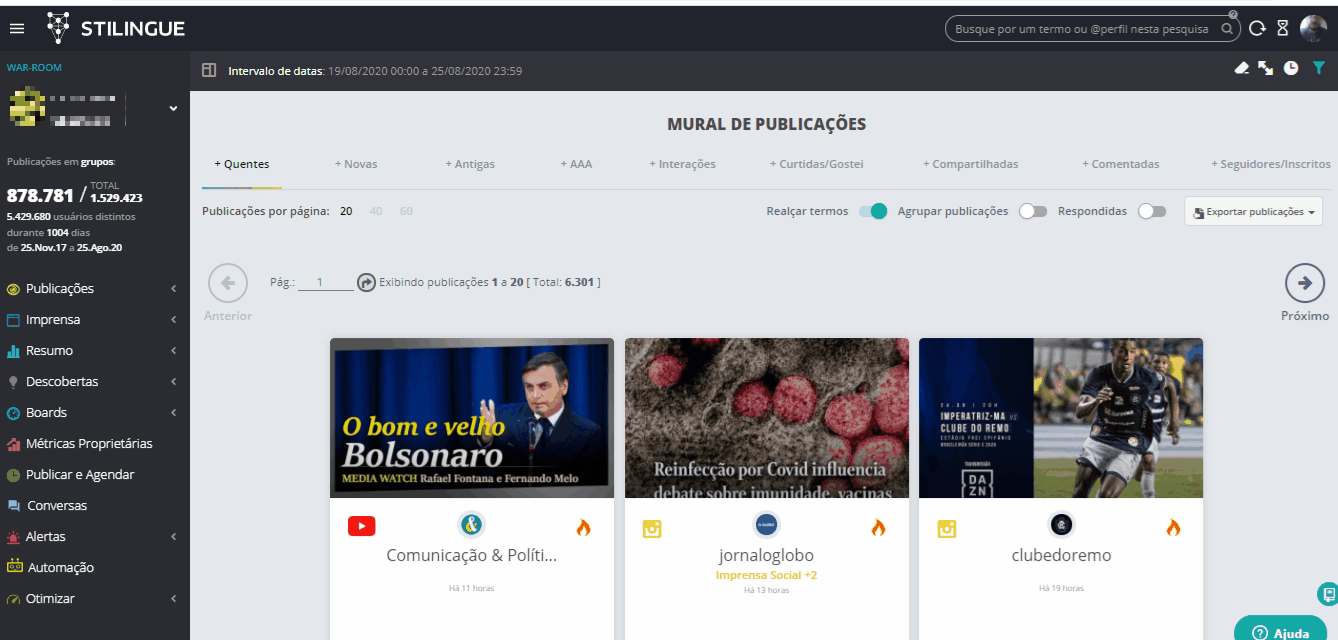Select the + Compartilhadas tab
The height and width of the screenshot is (640, 1338).
970,164
